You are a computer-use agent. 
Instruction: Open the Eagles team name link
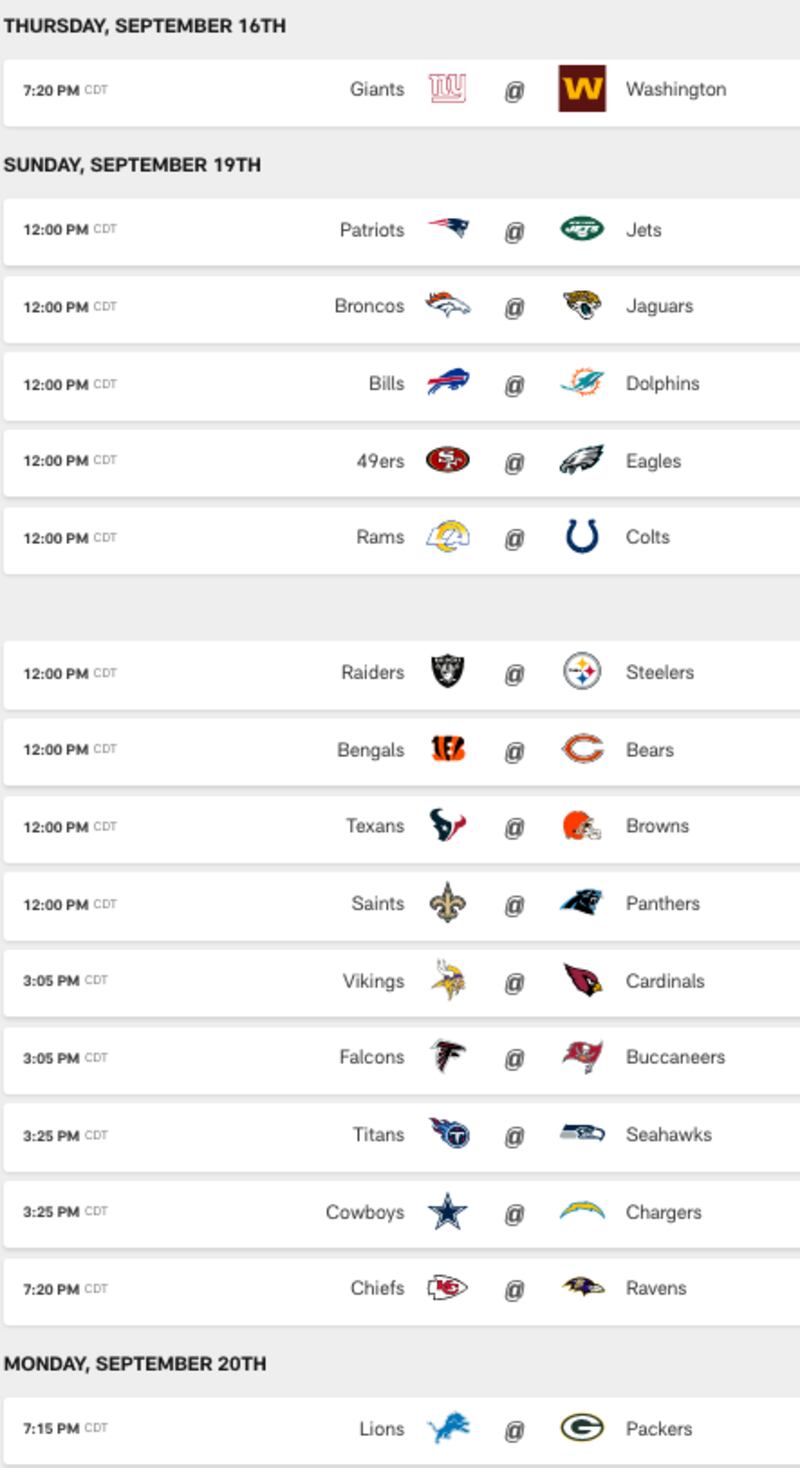tap(653, 461)
